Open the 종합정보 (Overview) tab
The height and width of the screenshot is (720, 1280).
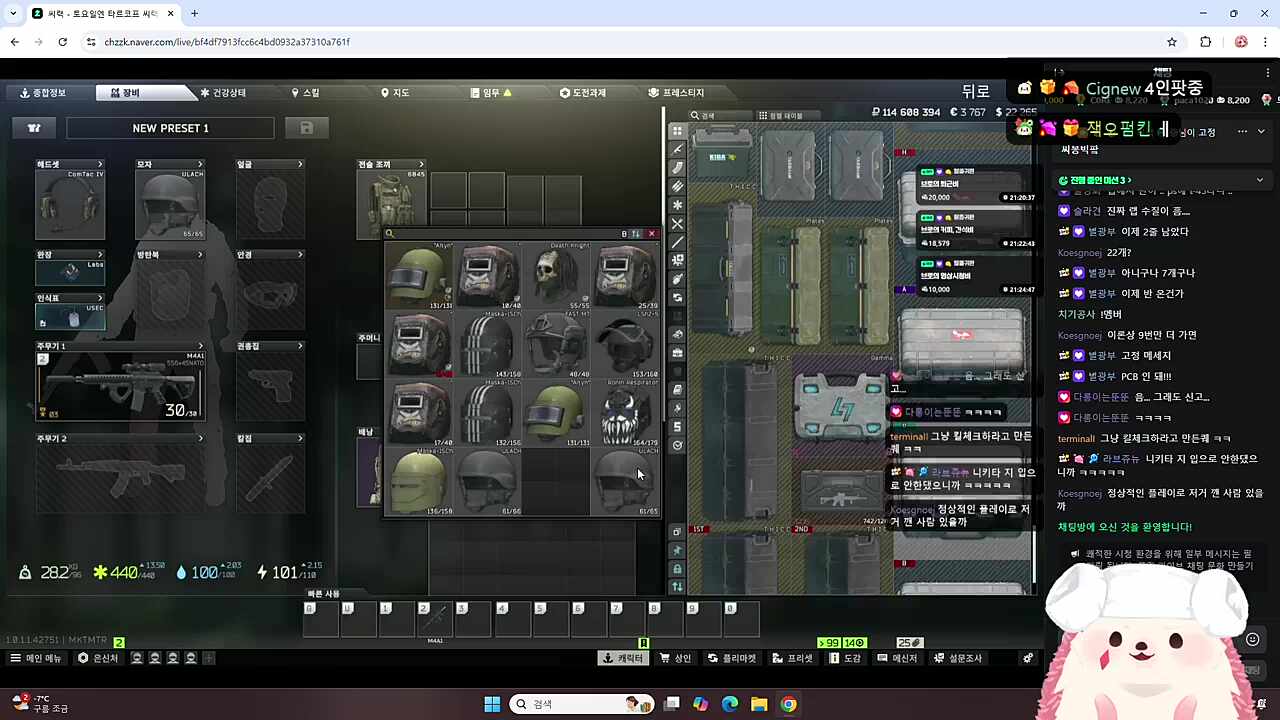43,93
